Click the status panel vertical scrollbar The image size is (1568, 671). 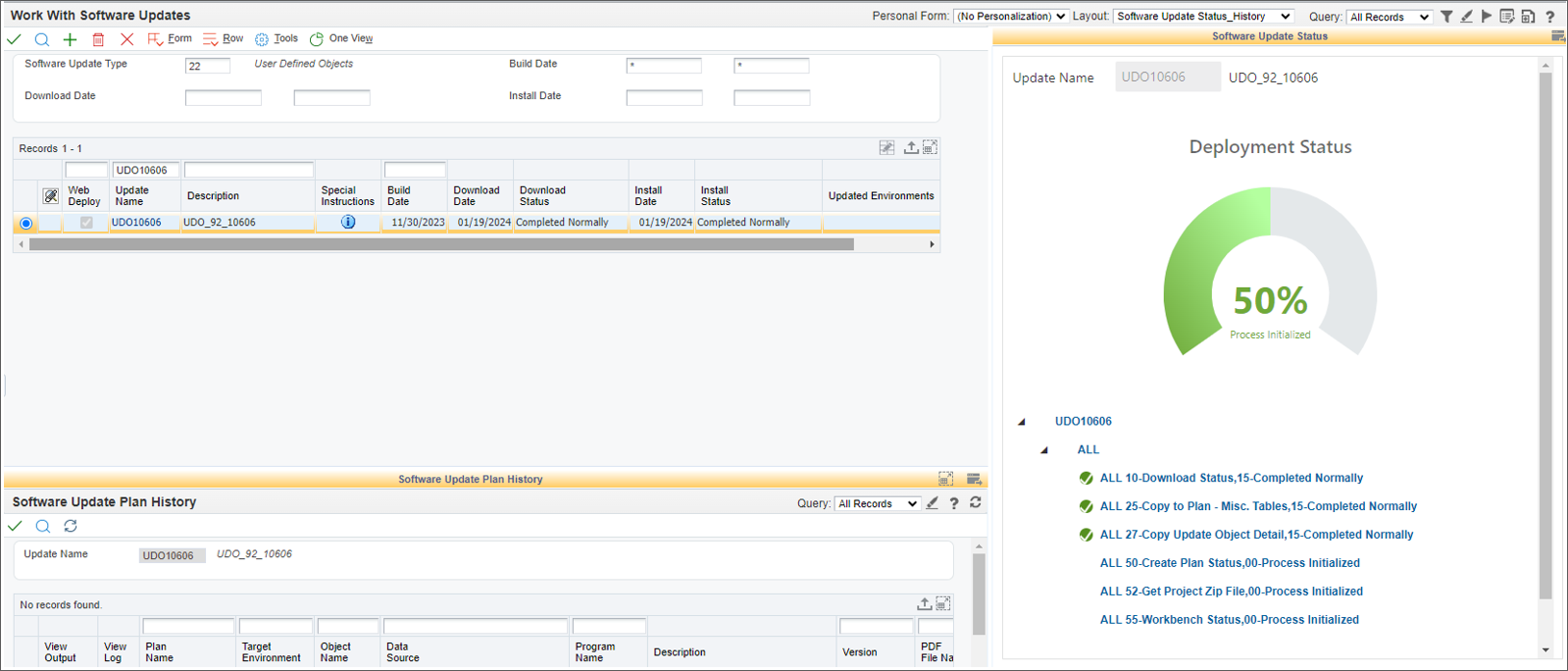[x=1545, y=334]
